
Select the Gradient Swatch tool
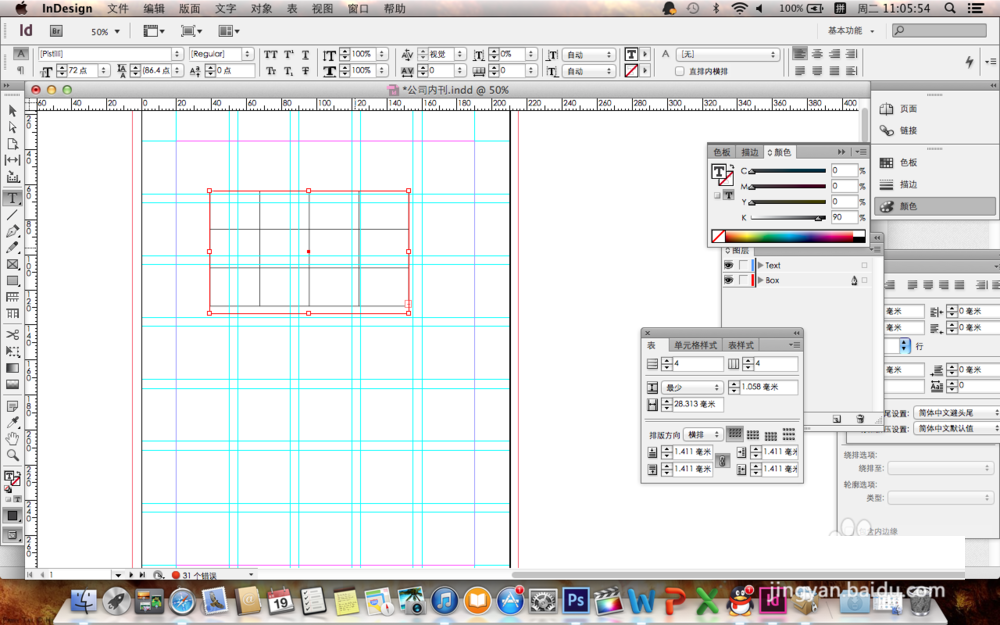coord(12,367)
